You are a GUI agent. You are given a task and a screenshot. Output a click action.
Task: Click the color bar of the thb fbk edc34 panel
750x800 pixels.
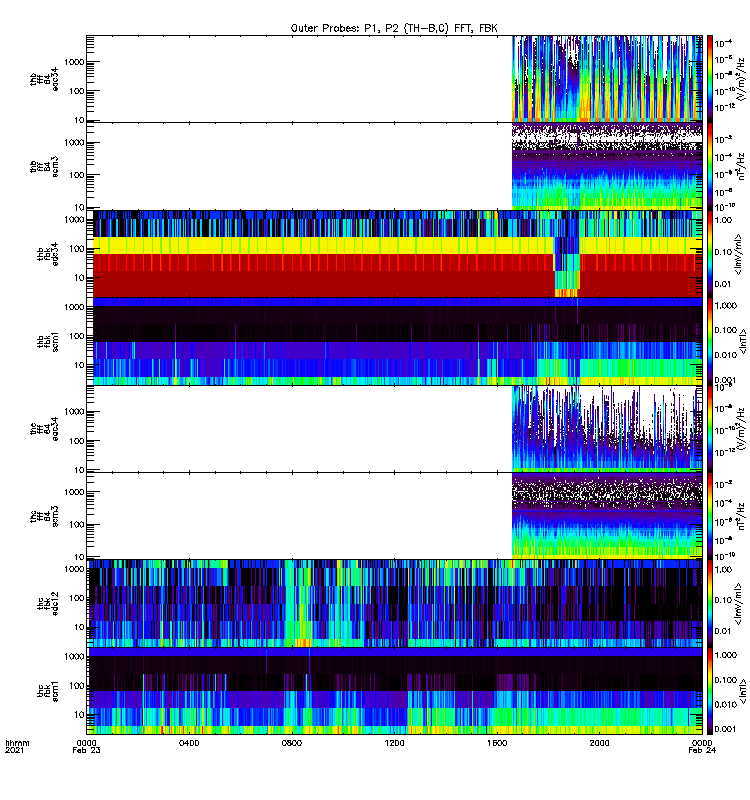[709, 254]
